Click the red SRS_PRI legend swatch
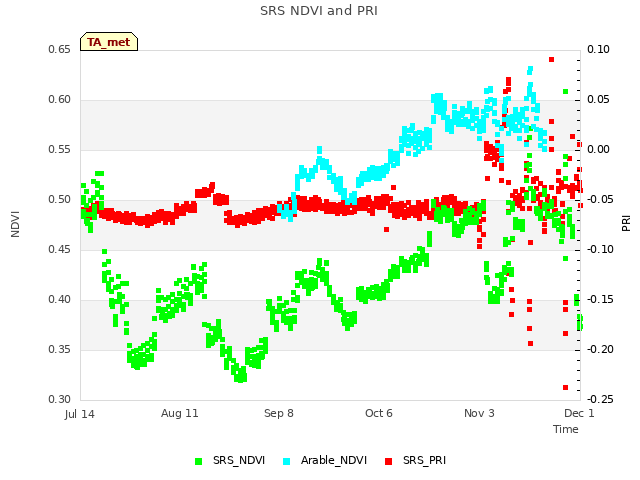Image resolution: width=640 pixels, height=480 pixels. (x=389, y=461)
